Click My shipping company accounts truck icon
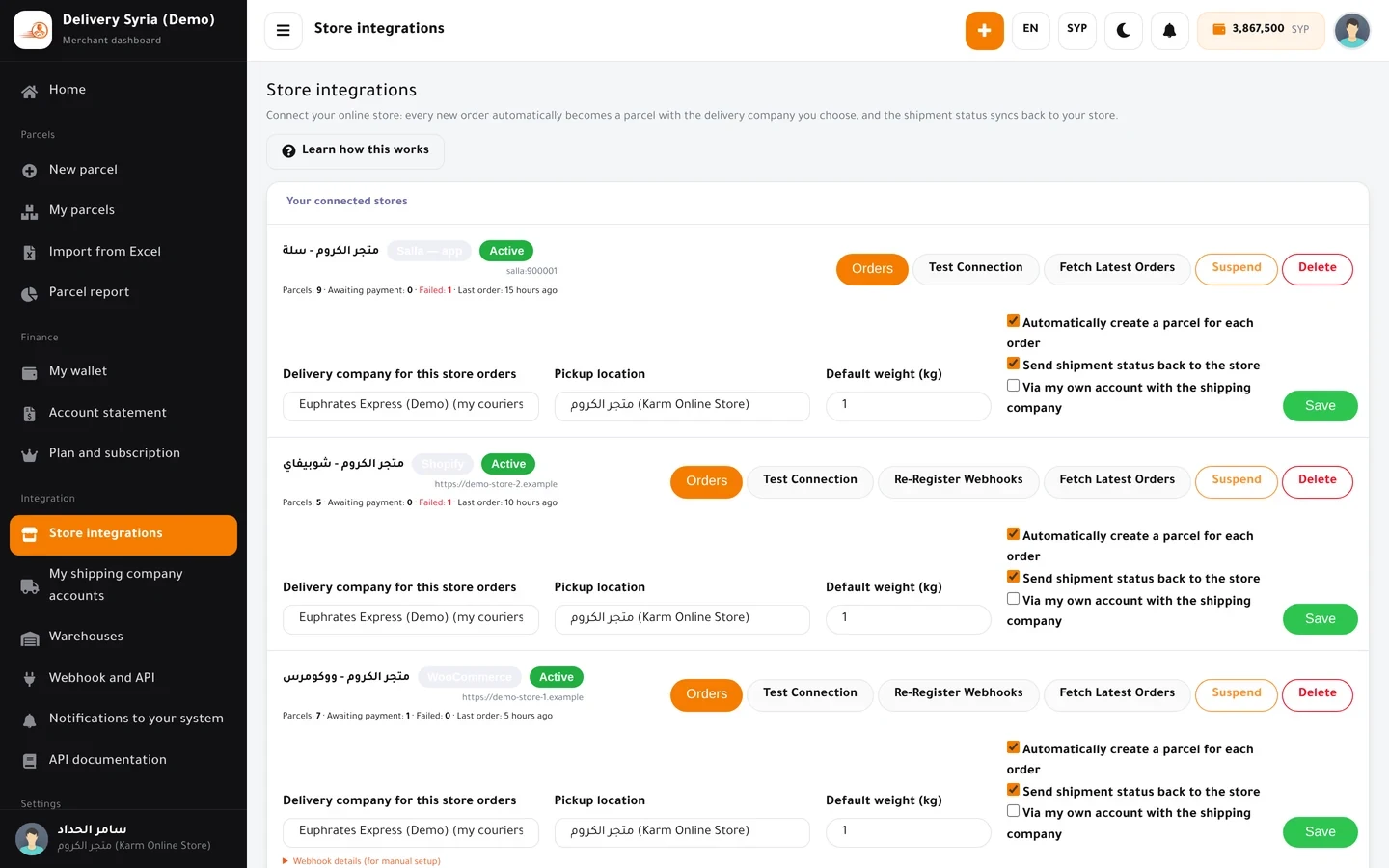The image size is (1389, 868). point(30,585)
